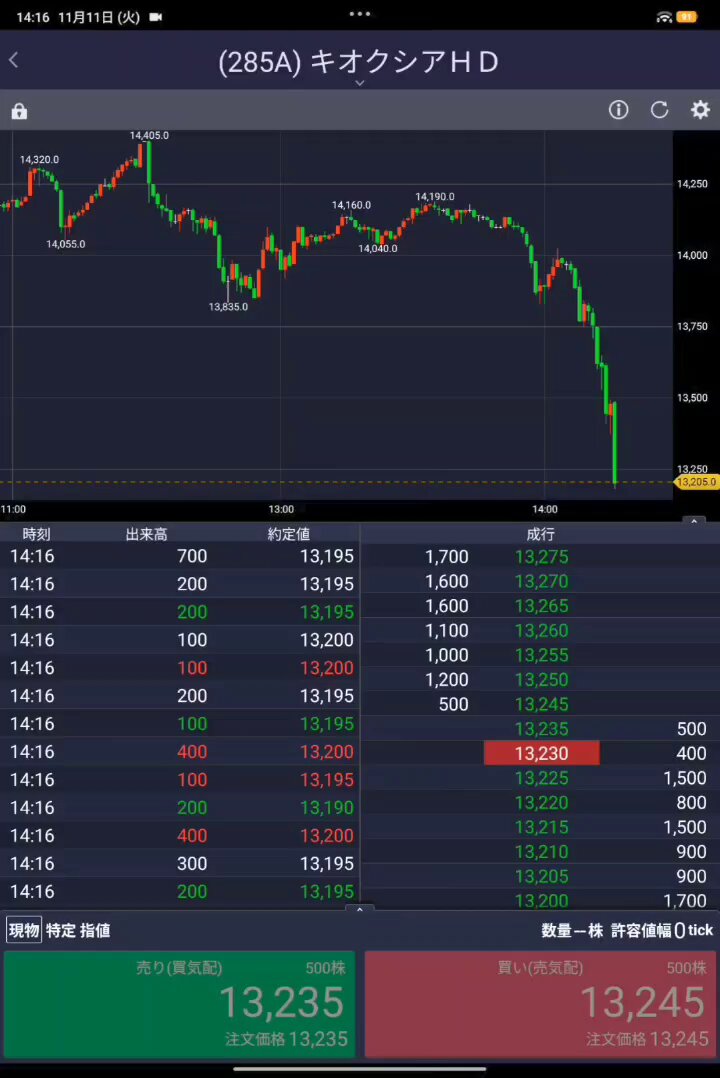Tap current price tag 13,205.0 on chart
Image resolution: width=720 pixels, height=1078 pixels.
(x=697, y=482)
